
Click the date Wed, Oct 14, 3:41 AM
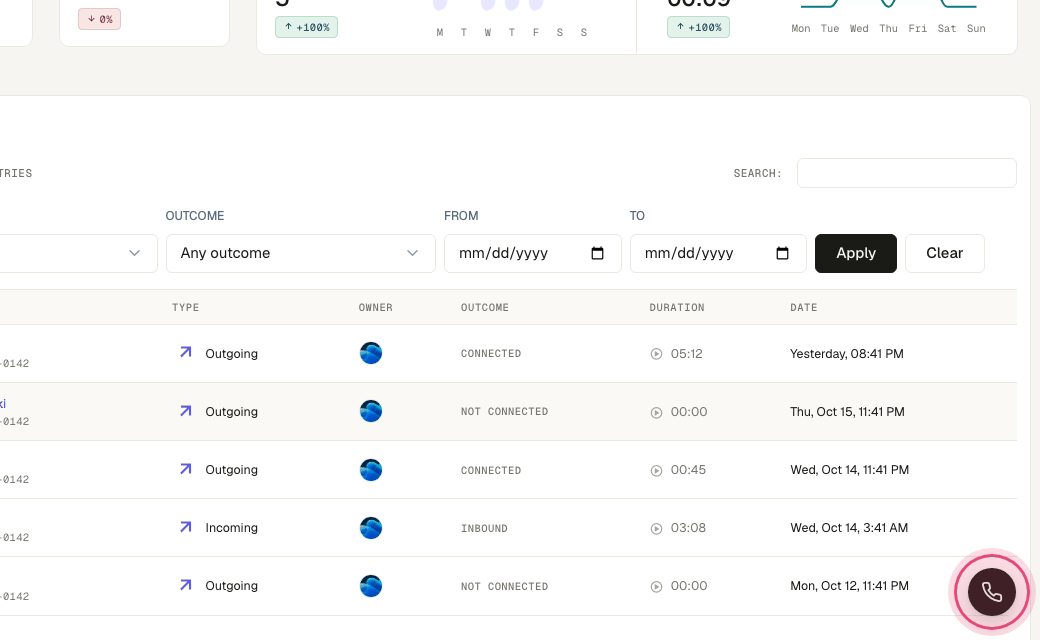tap(849, 528)
